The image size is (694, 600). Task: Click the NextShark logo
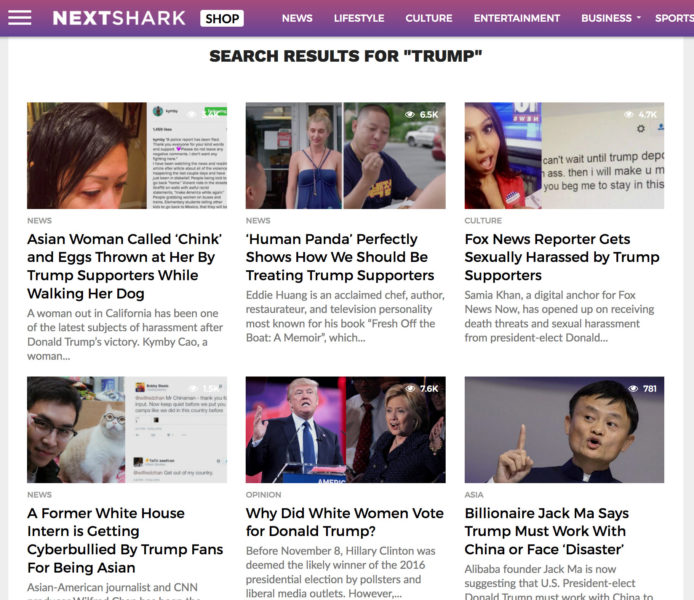119,18
